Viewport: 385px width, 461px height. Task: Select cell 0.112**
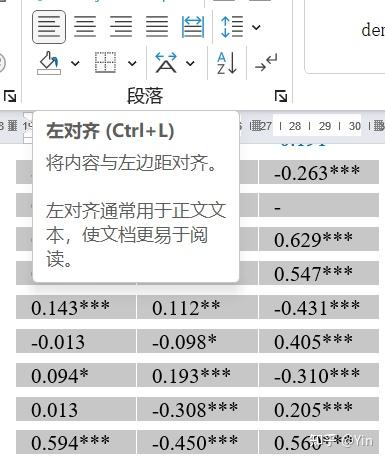[x=197, y=307]
